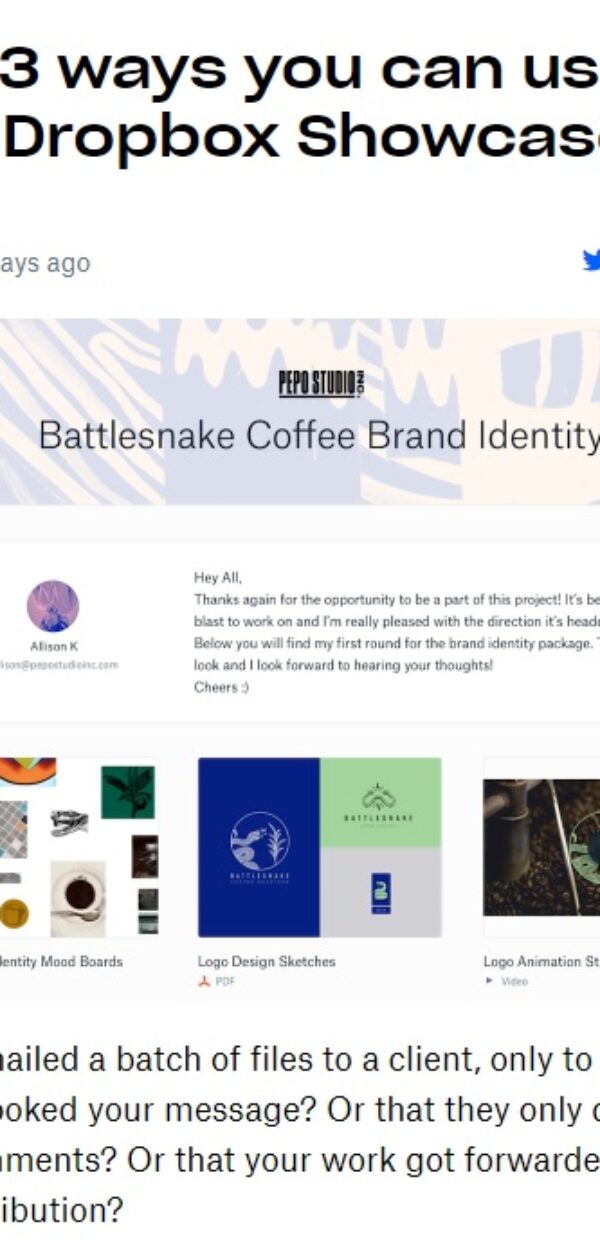600x1240 pixels.
Task: Click the Logo Design Sketches label
Action: (x=267, y=962)
